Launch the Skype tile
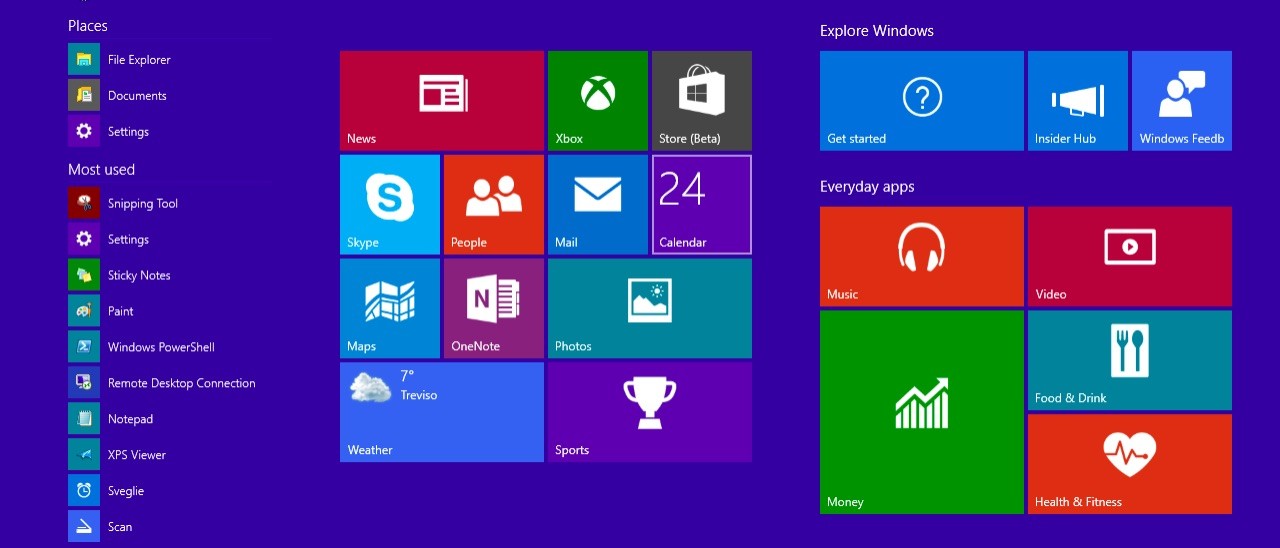The image size is (1280, 548). (390, 204)
